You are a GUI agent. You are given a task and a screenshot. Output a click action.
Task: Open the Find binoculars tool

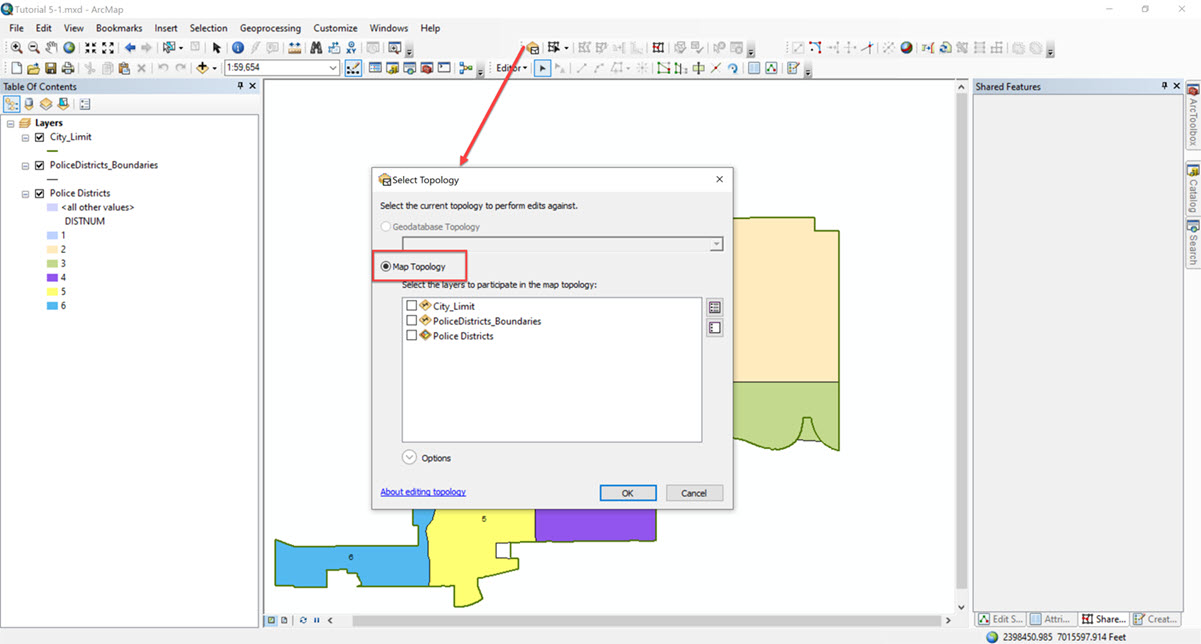pos(316,47)
